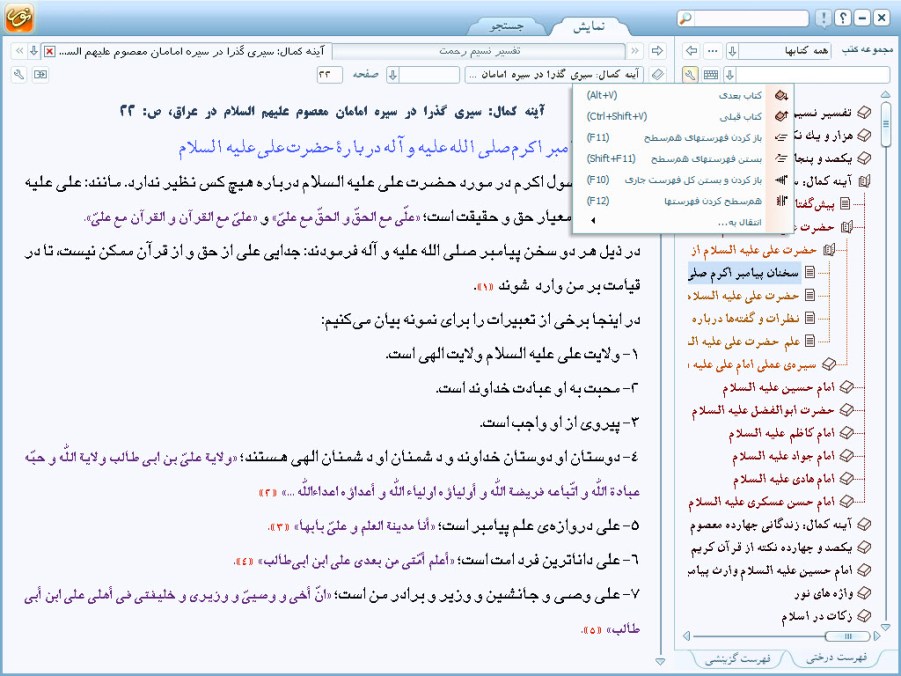Image resolution: width=901 pixels, height=676 pixels.
Task: Click the open same-level lists icon (F11)
Action: [780, 137]
